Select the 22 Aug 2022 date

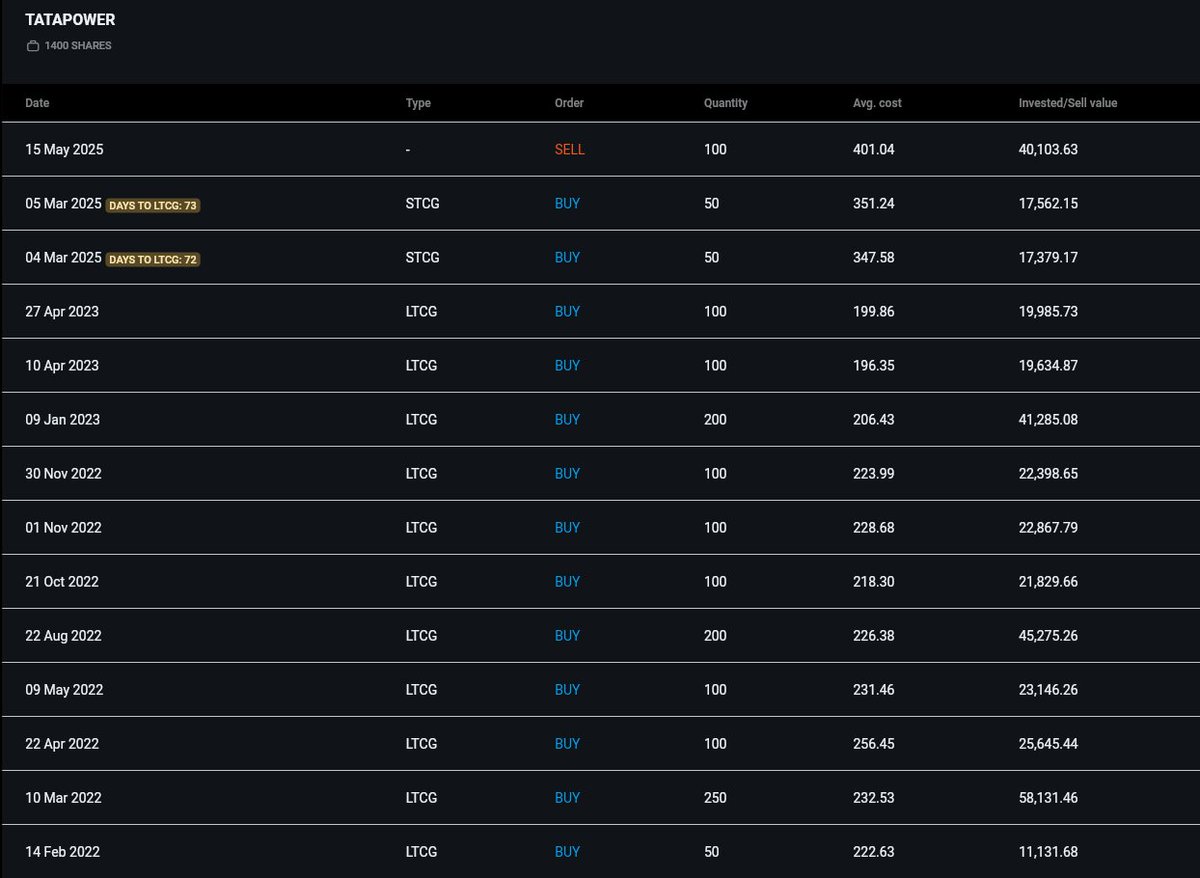point(63,636)
